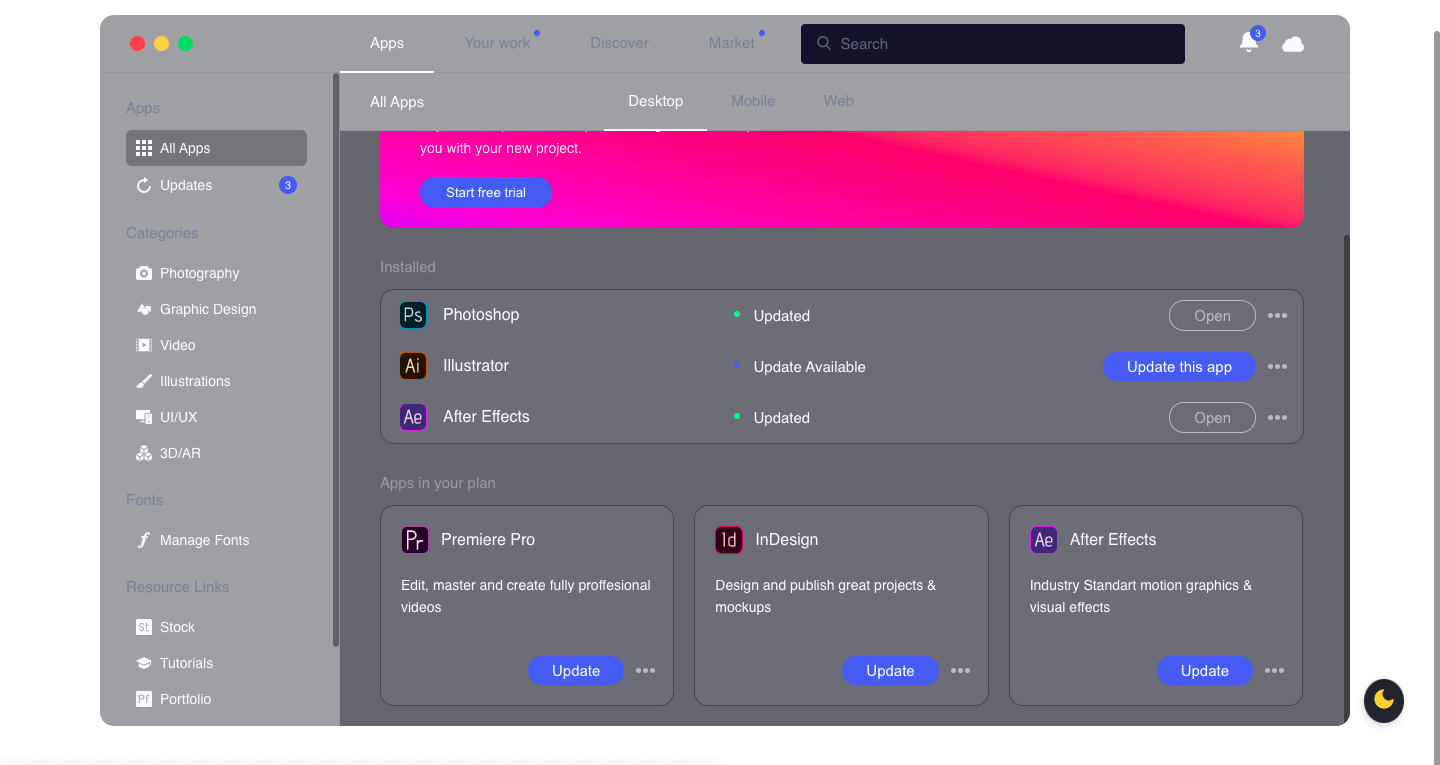The height and width of the screenshot is (765, 1440).
Task: Open the cloud sync icon
Action: tap(1293, 44)
